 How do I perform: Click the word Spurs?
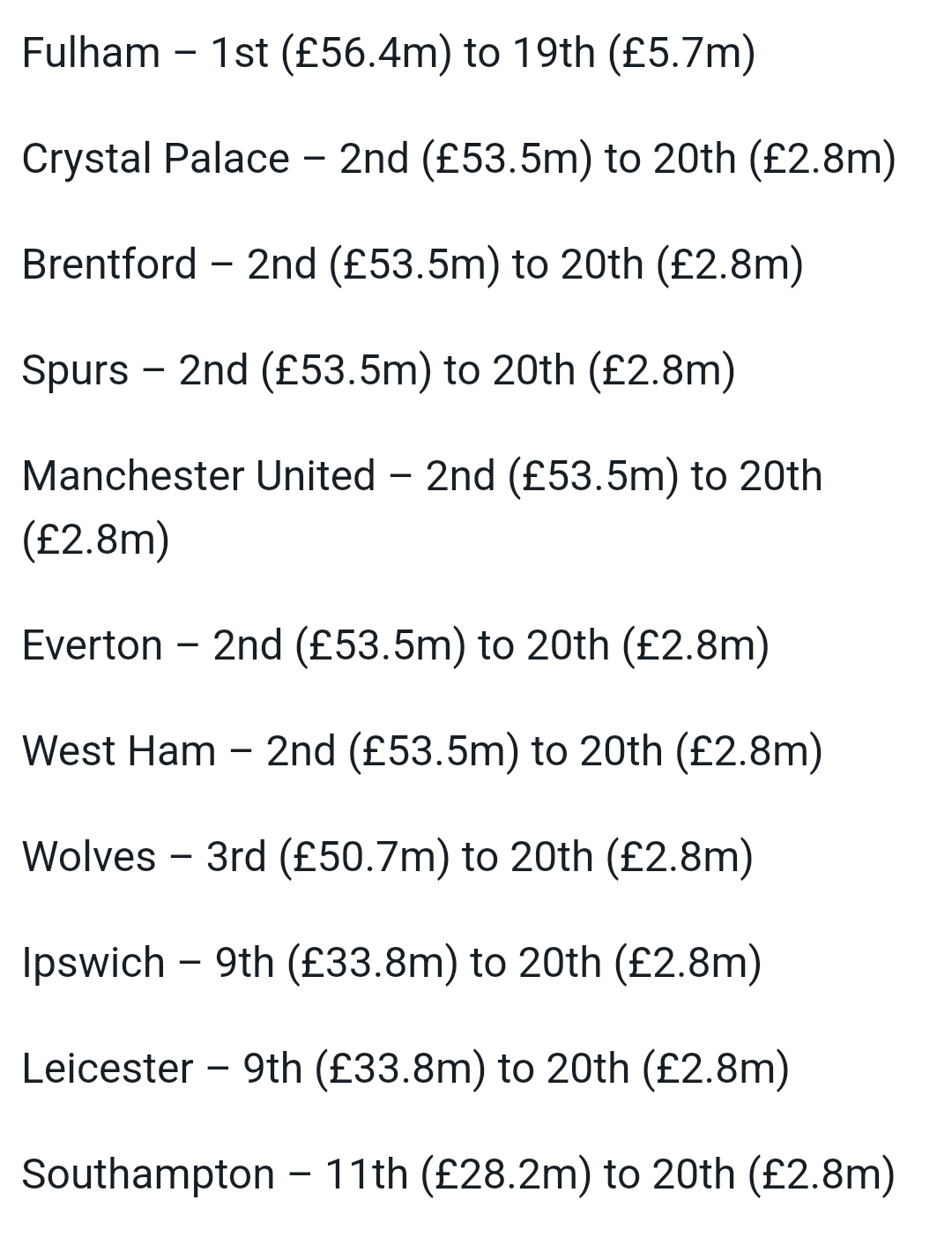[75, 370]
